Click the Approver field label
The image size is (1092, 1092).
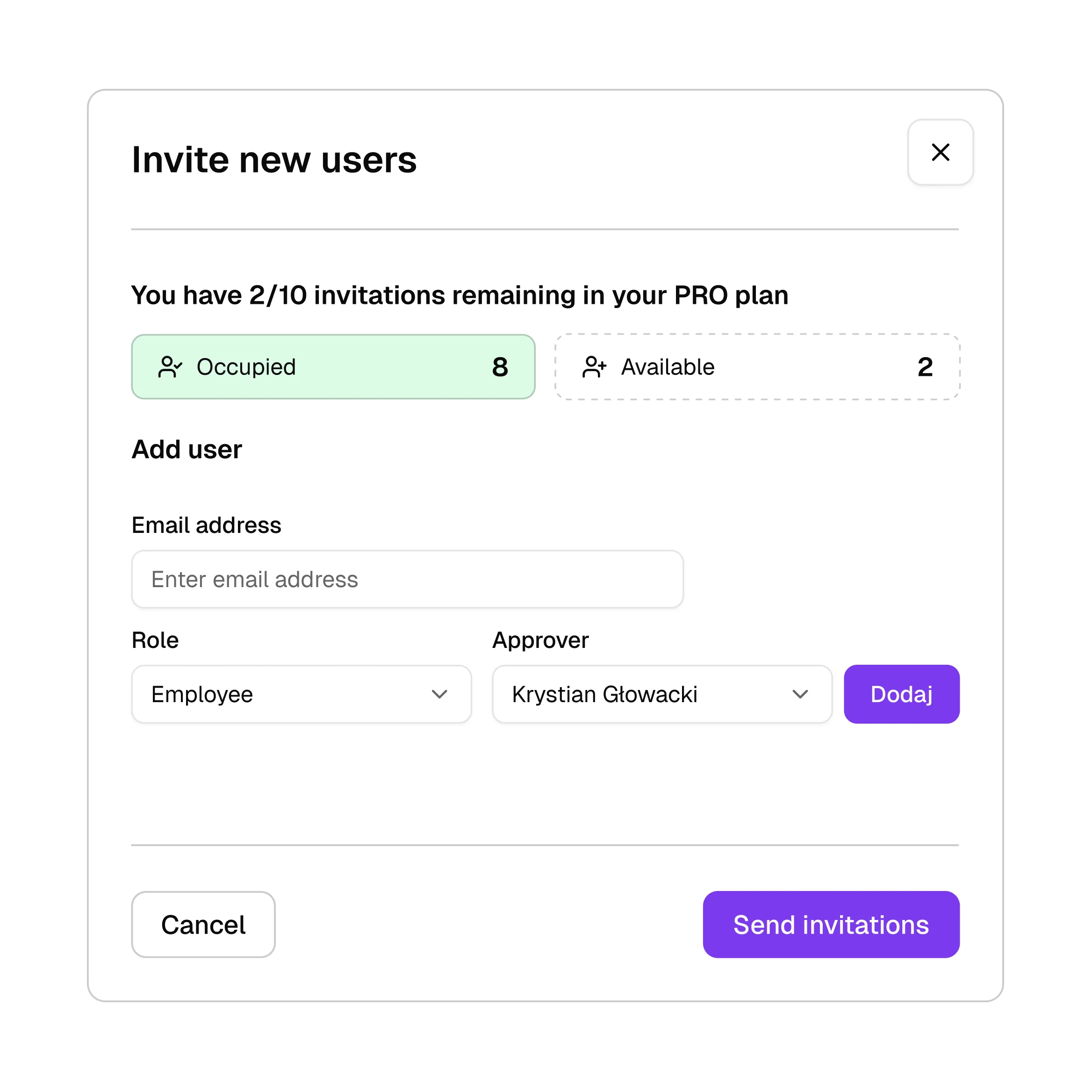(x=540, y=640)
